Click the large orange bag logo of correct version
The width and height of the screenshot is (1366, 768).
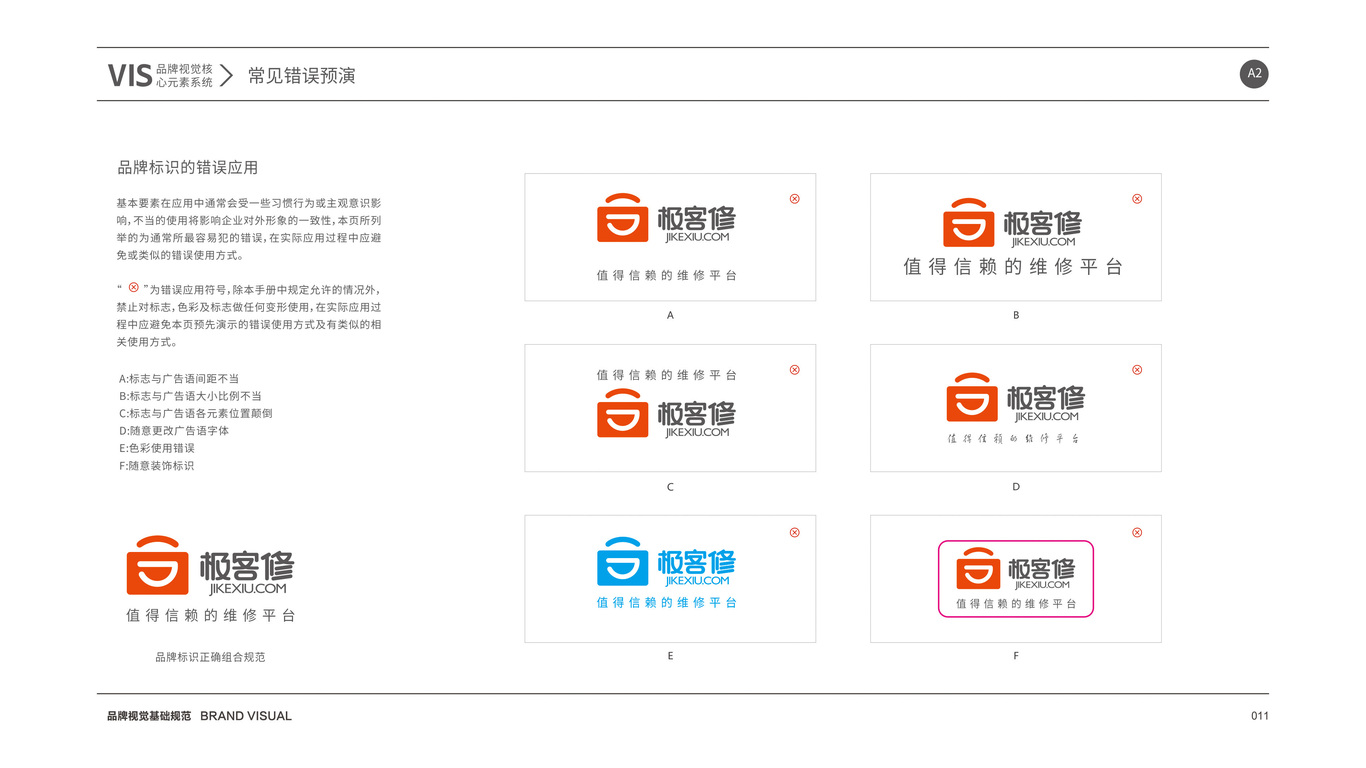tap(158, 566)
